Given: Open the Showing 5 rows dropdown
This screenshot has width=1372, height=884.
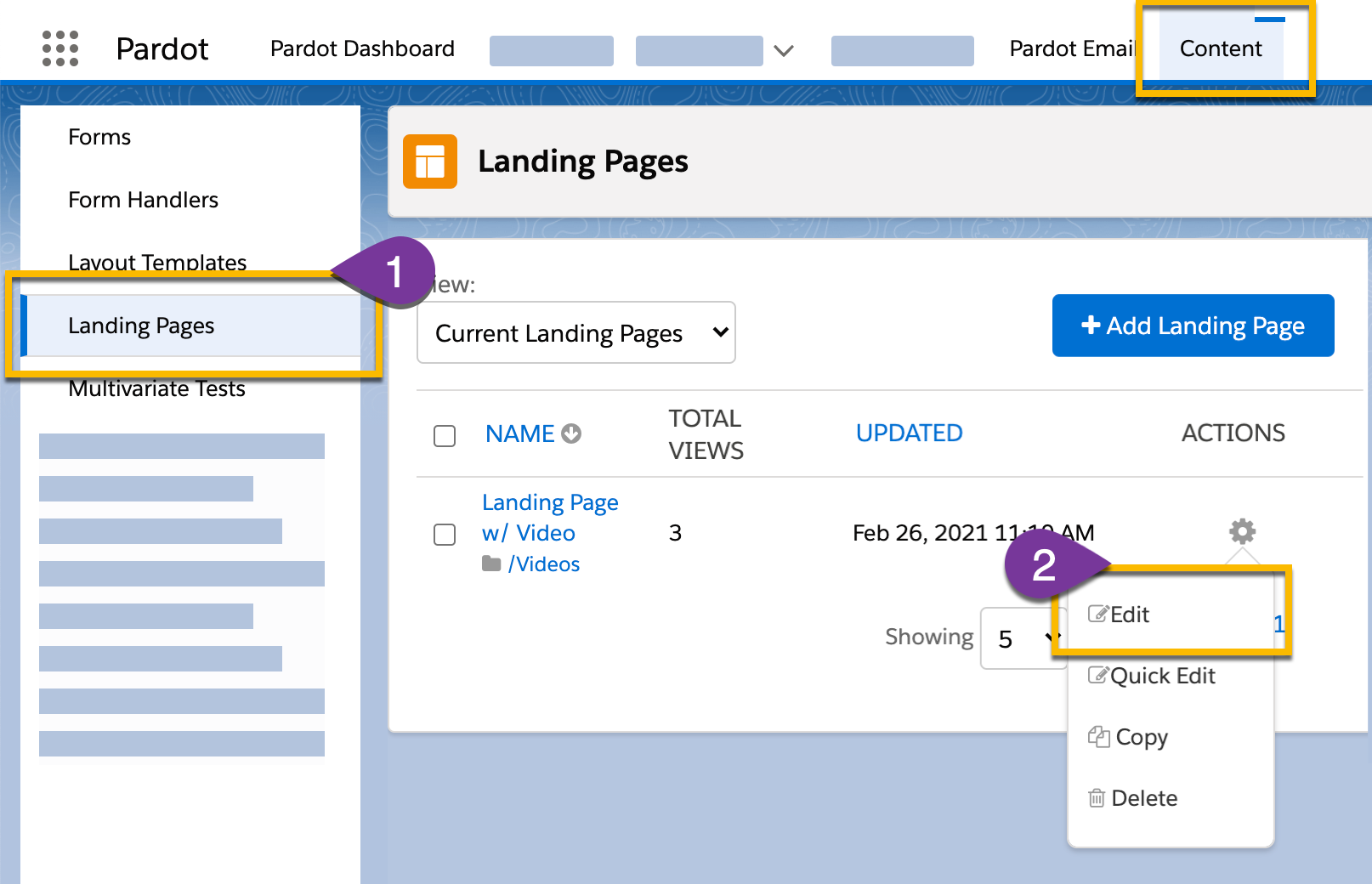Looking at the screenshot, I should pyautogui.click(x=1023, y=638).
